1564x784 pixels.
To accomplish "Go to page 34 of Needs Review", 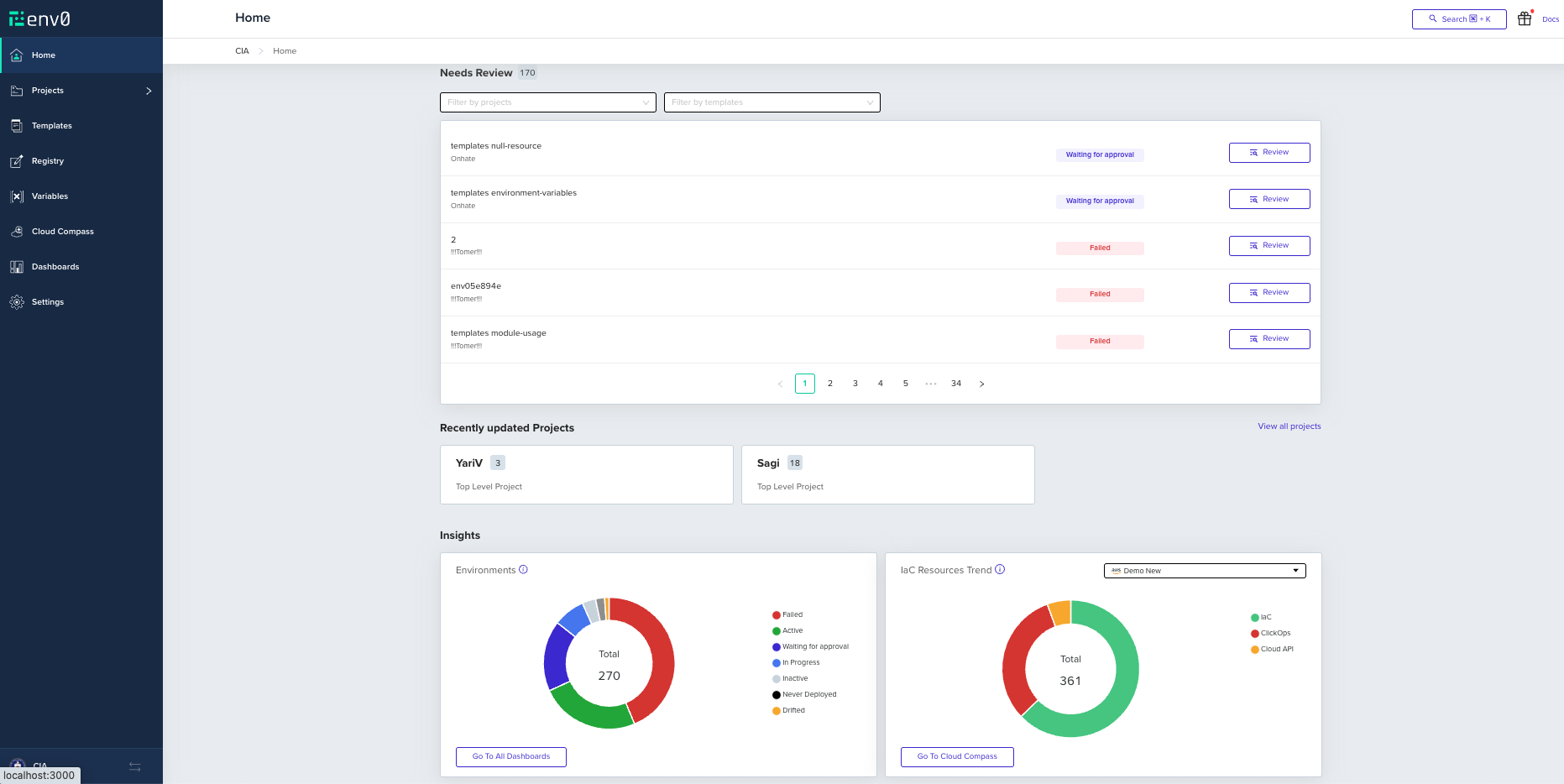I will point(956,384).
